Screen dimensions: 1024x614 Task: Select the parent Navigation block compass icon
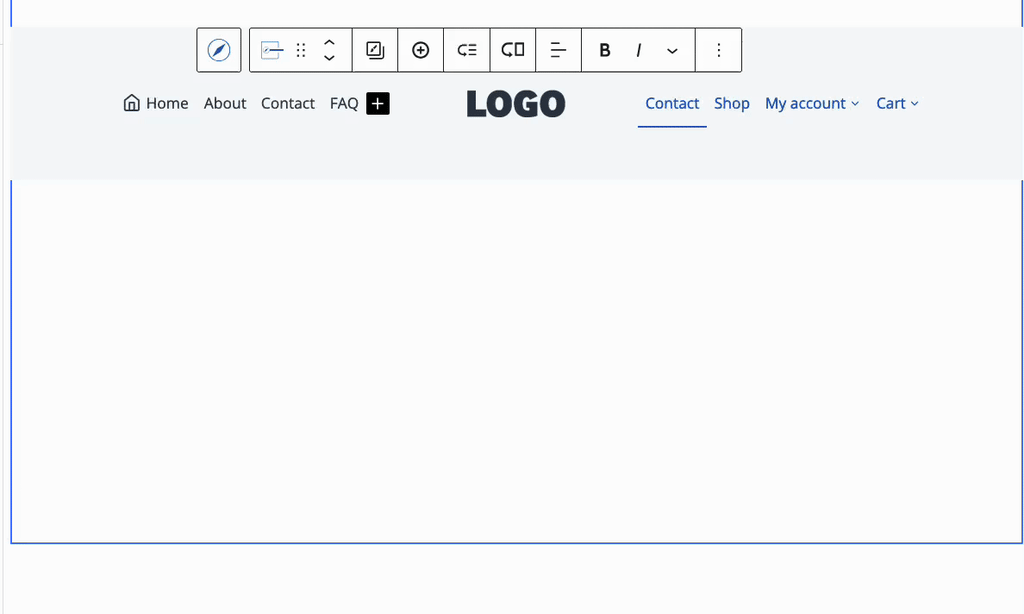click(x=219, y=50)
